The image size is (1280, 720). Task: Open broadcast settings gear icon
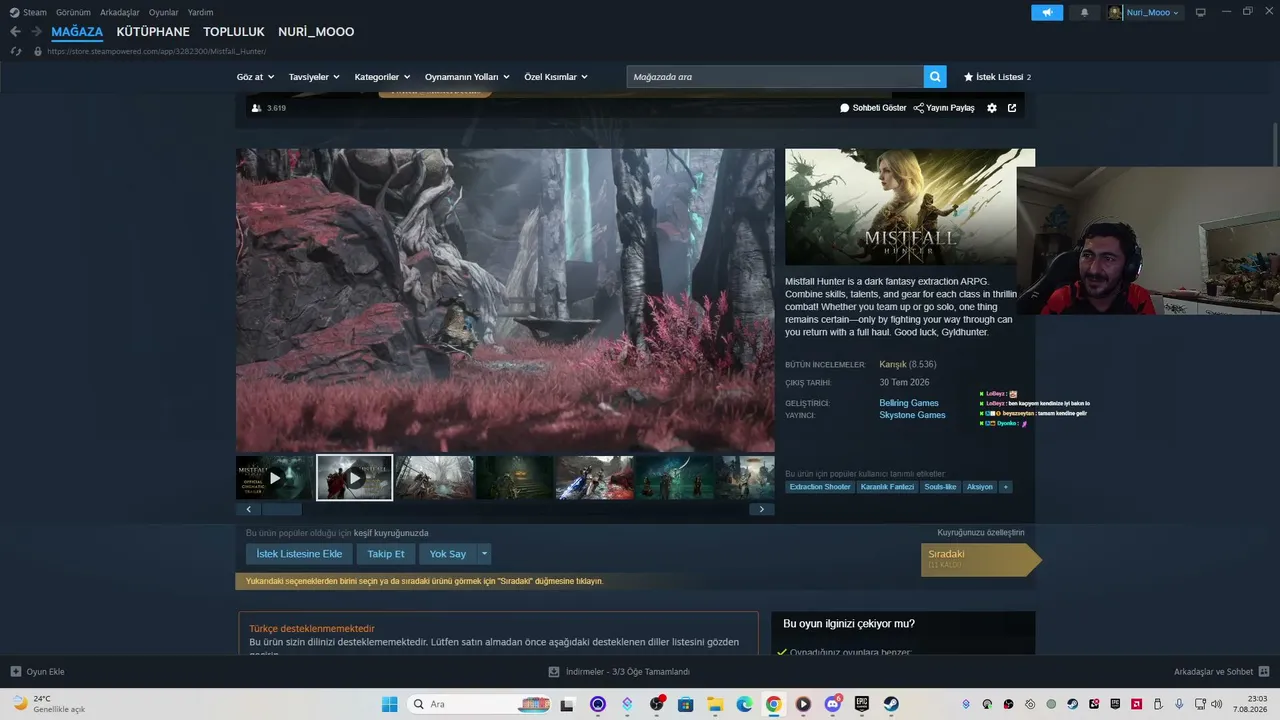[992, 108]
